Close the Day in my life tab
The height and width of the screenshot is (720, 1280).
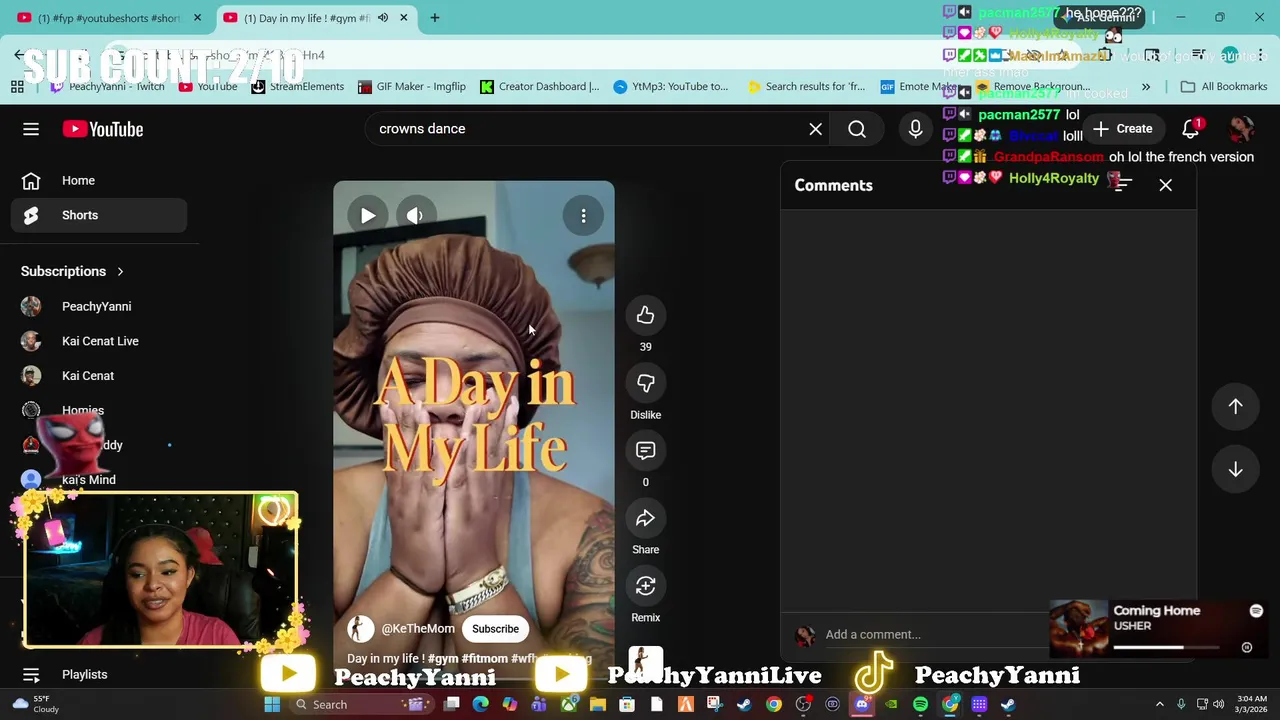[x=404, y=18]
